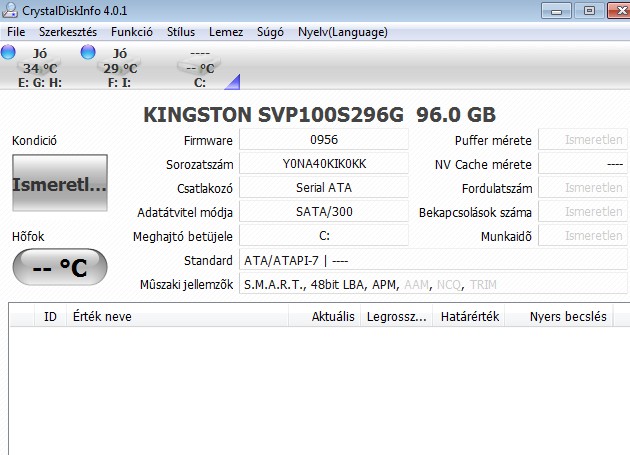
Task: Click the Standard field ATA/ATAPI-7
Action: [x=433, y=260]
